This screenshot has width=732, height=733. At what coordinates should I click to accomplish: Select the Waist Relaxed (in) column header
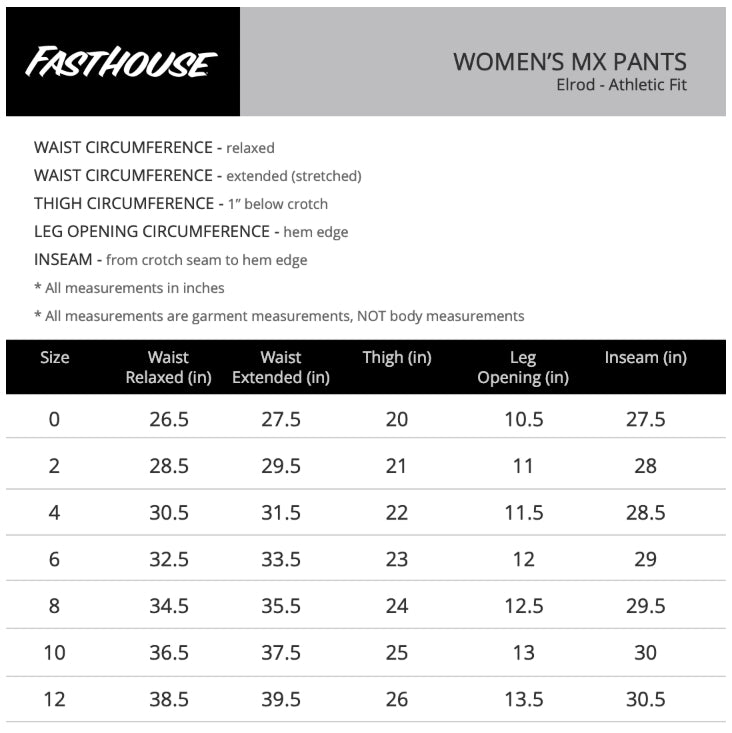[168, 367]
